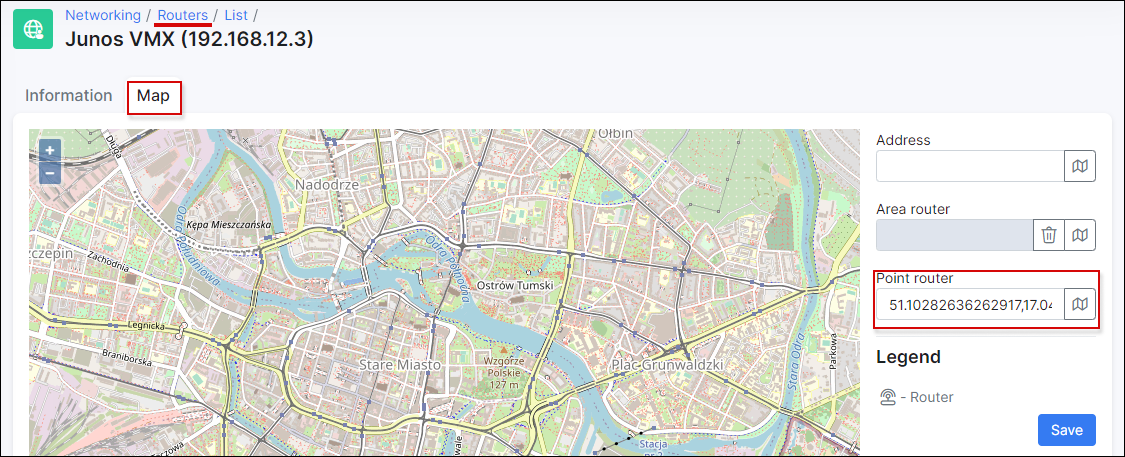This screenshot has height=457, width=1125.
Task: Click the Legend heading
Action: pos(908,357)
